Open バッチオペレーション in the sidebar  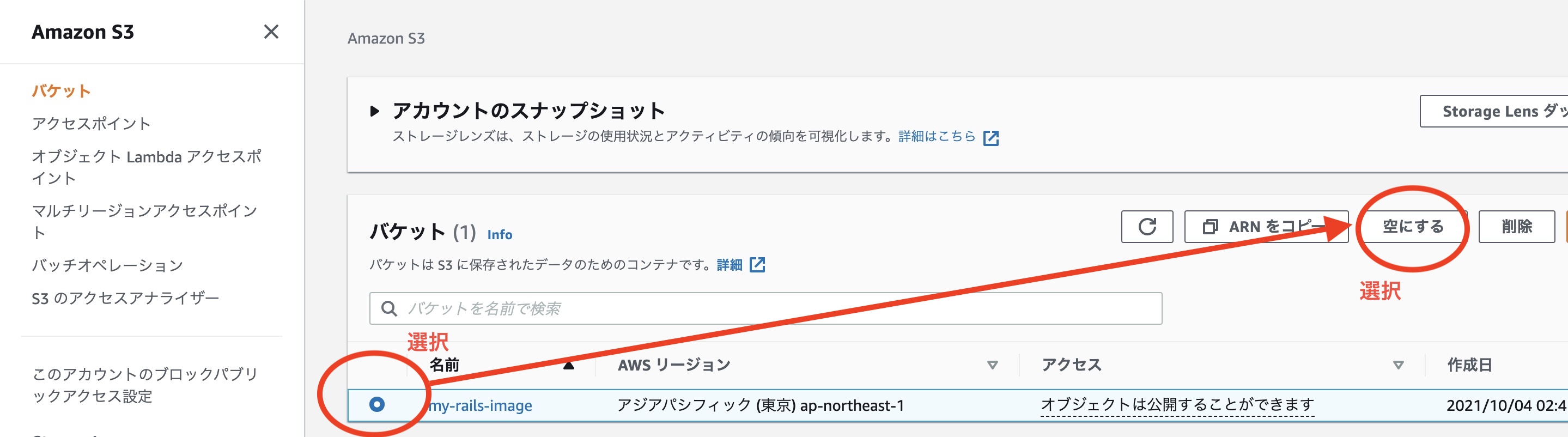click(108, 265)
